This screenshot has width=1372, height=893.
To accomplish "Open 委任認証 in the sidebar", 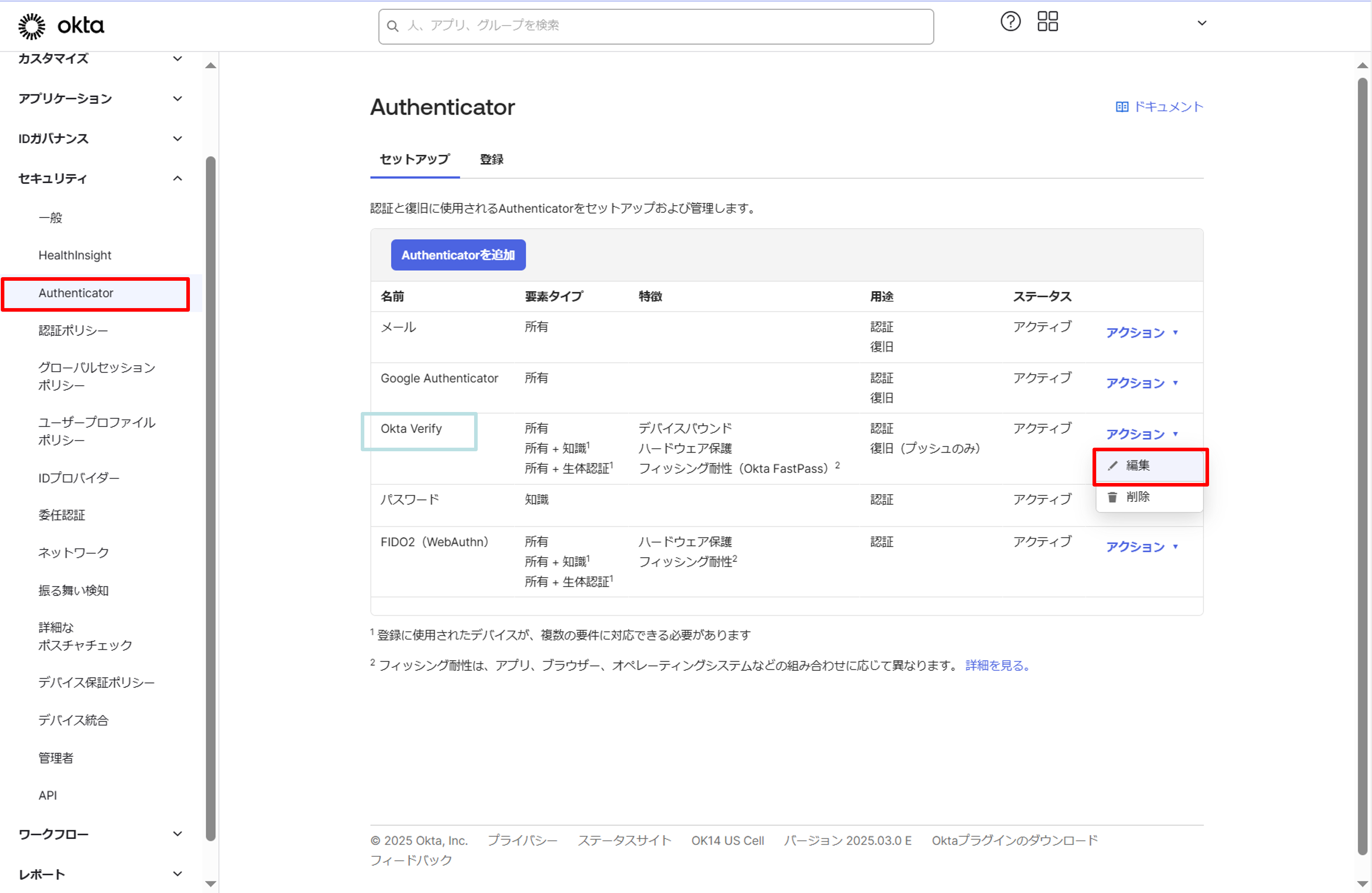I will click(62, 515).
